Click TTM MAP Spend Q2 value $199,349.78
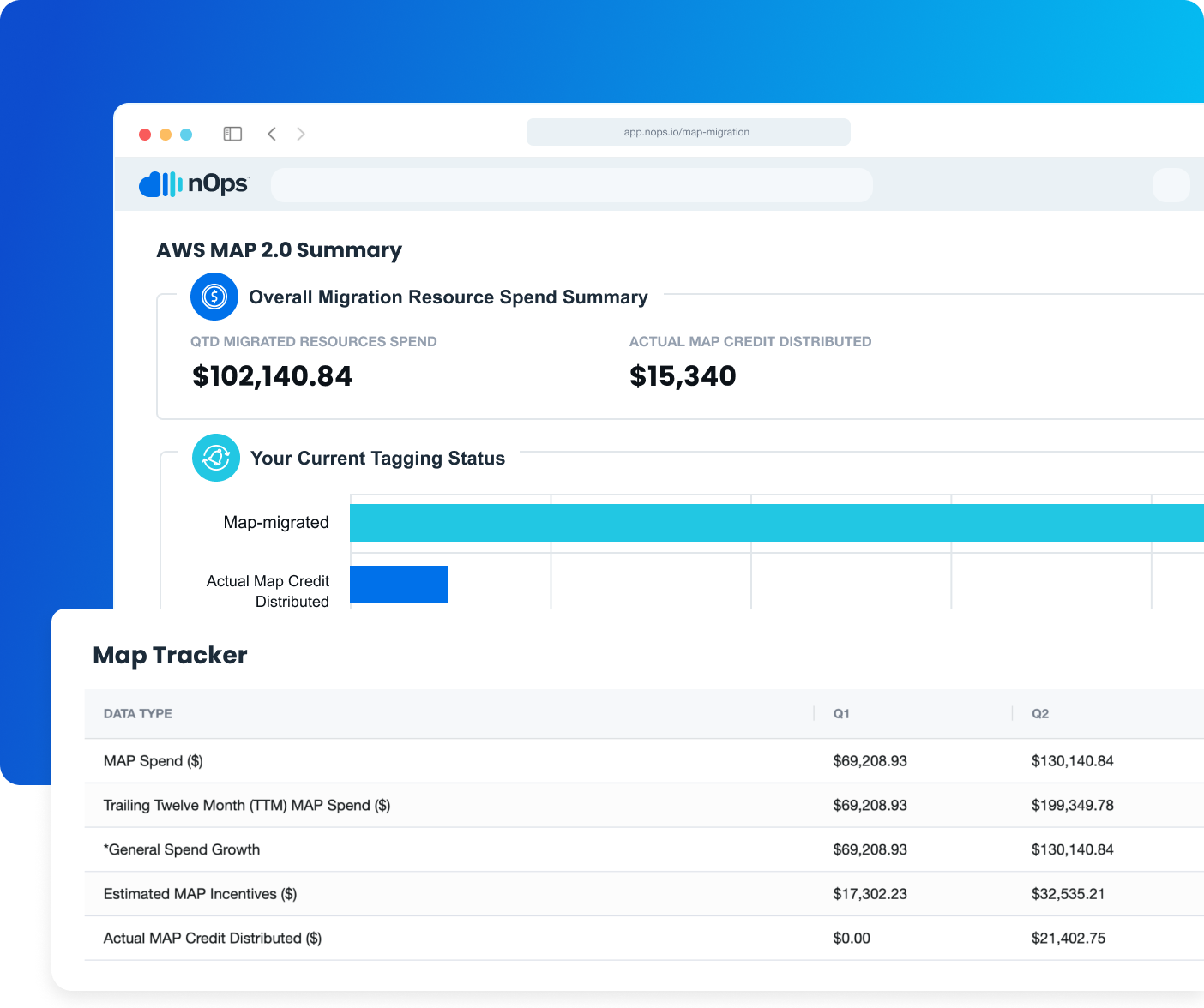The image size is (1204, 1008). [x=1072, y=806]
